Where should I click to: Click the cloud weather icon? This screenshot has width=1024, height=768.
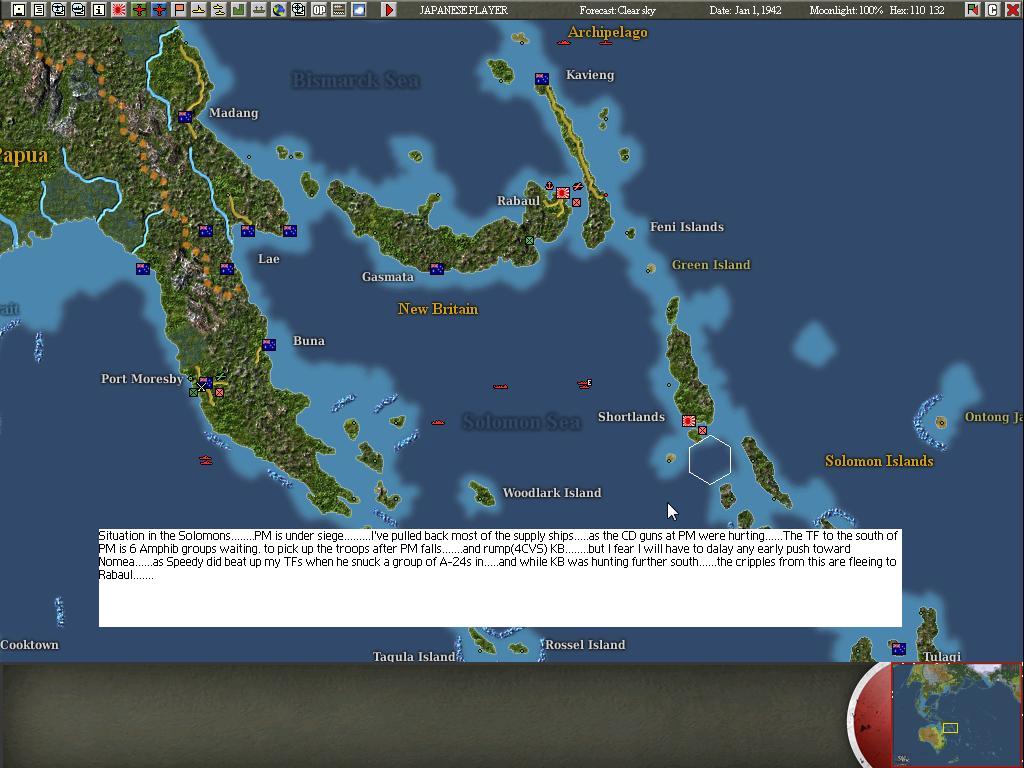point(359,10)
